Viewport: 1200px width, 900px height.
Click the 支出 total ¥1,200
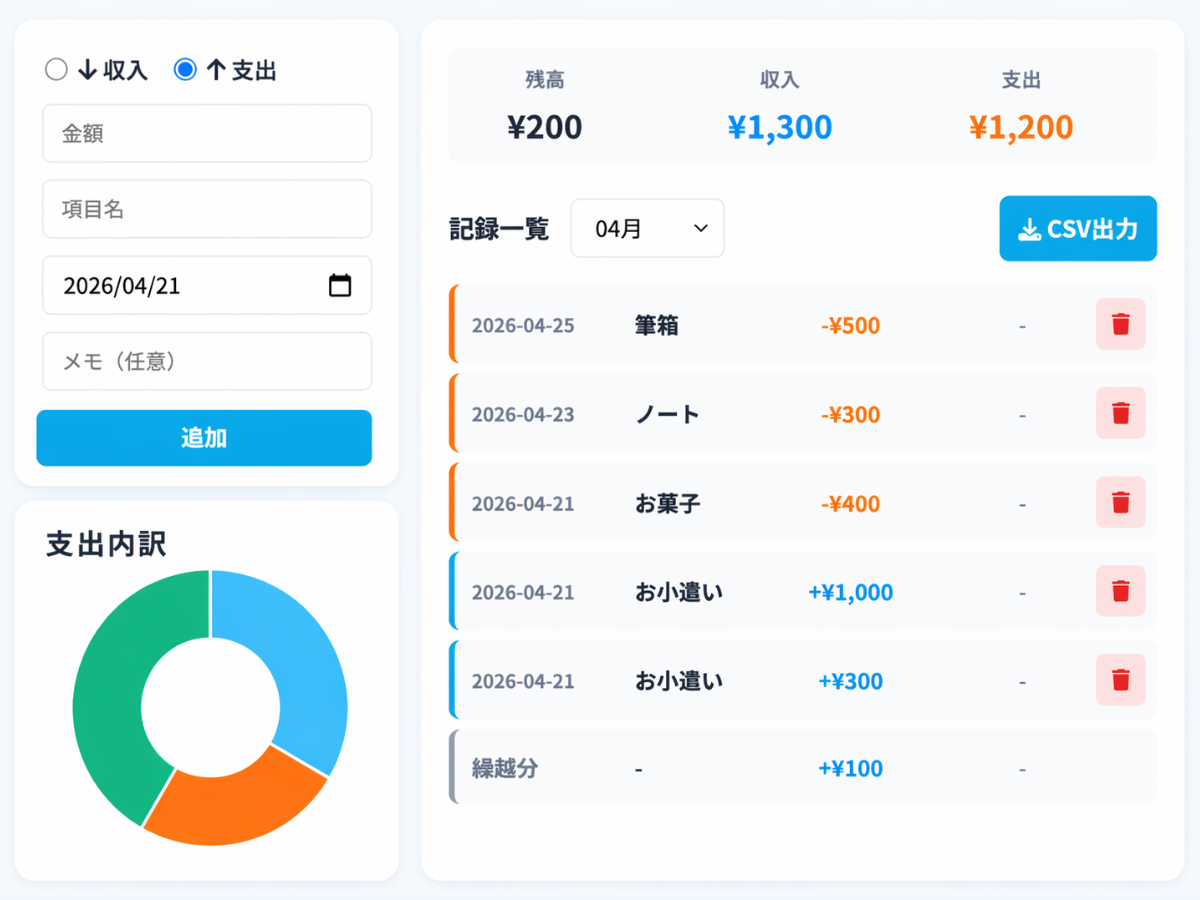click(1021, 127)
